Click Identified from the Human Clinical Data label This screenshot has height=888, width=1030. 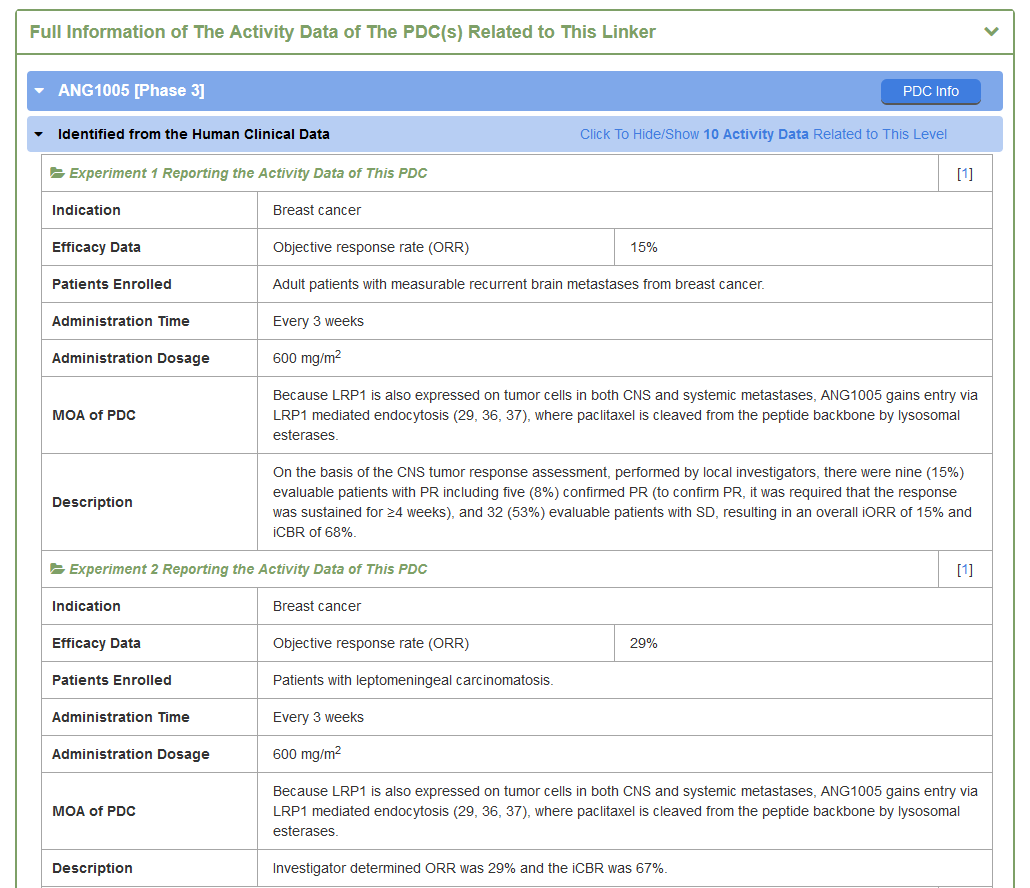[x=193, y=134]
